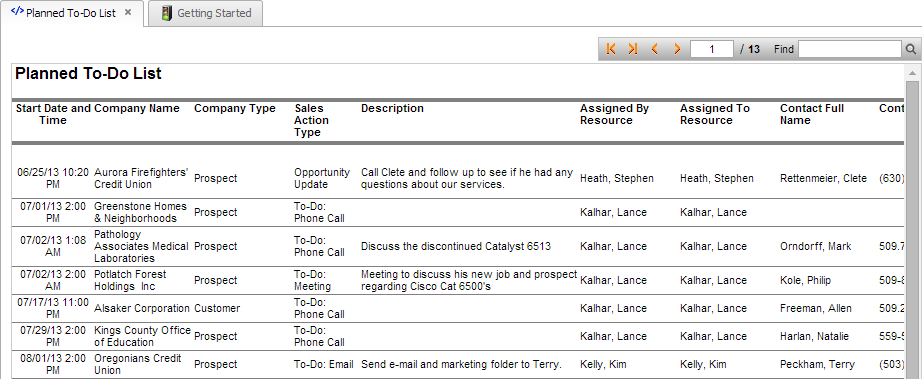Viewport: 922px width, 379px height.
Task: Jump to last page of report
Action: coord(633,49)
